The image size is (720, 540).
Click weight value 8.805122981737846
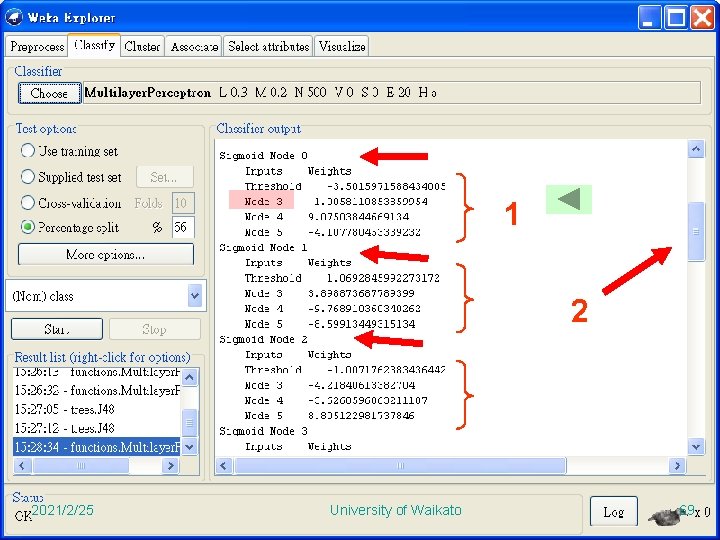pos(361,416)
